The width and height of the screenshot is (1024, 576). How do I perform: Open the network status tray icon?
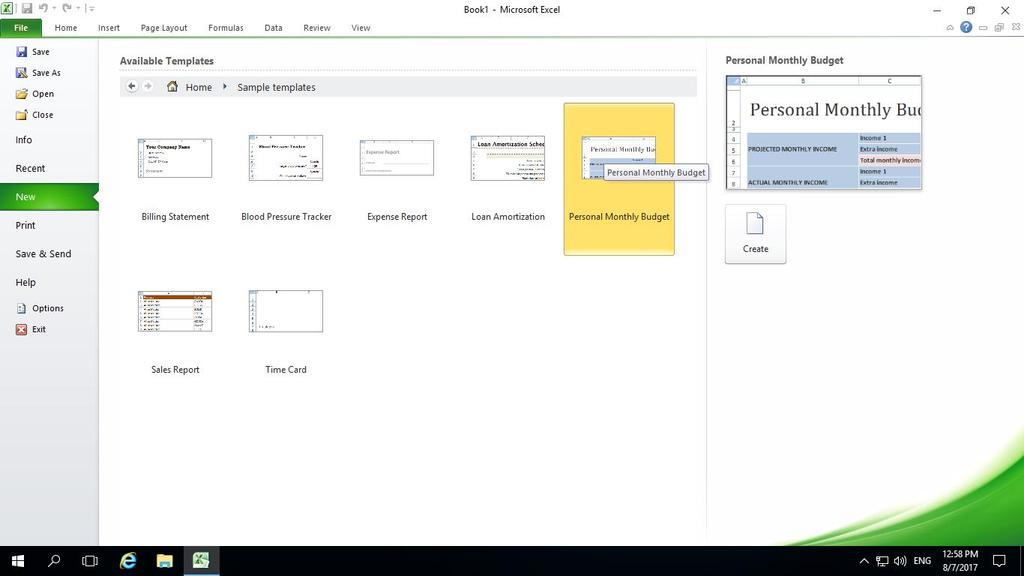coord(882,561)
